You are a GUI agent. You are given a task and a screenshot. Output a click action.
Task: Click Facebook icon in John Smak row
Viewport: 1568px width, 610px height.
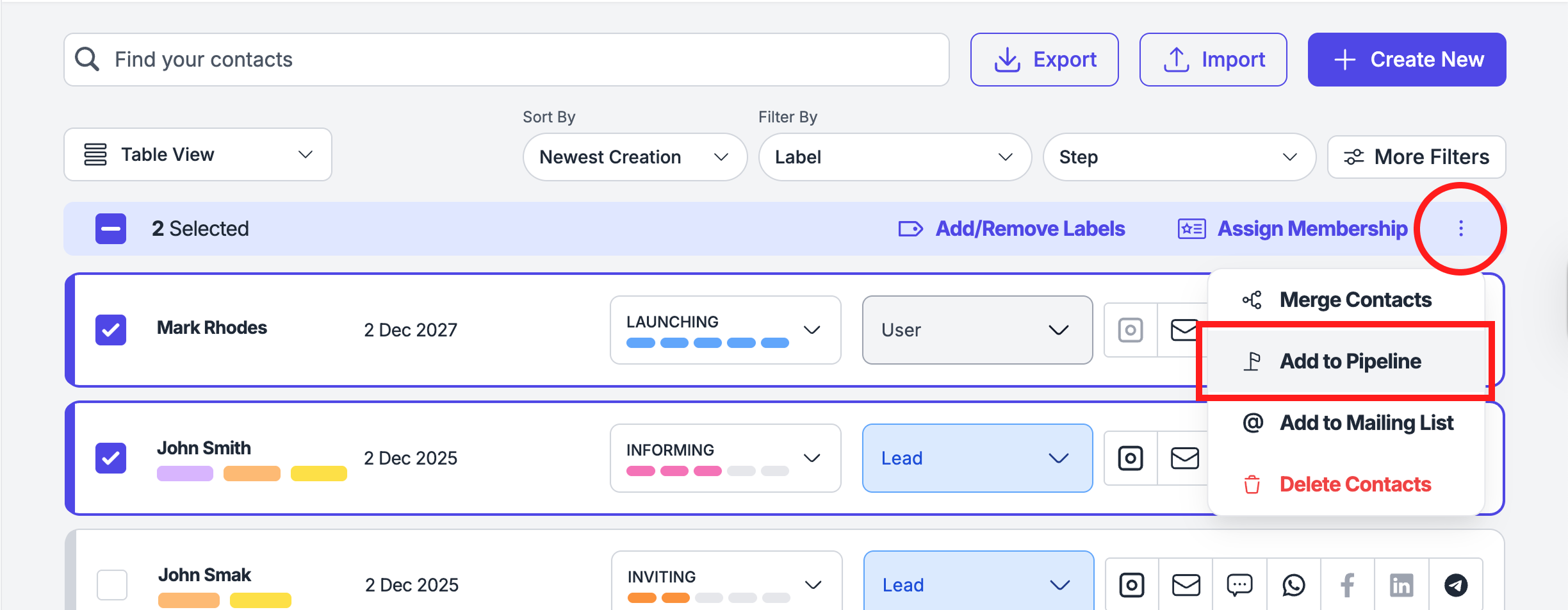(1347, 585)
